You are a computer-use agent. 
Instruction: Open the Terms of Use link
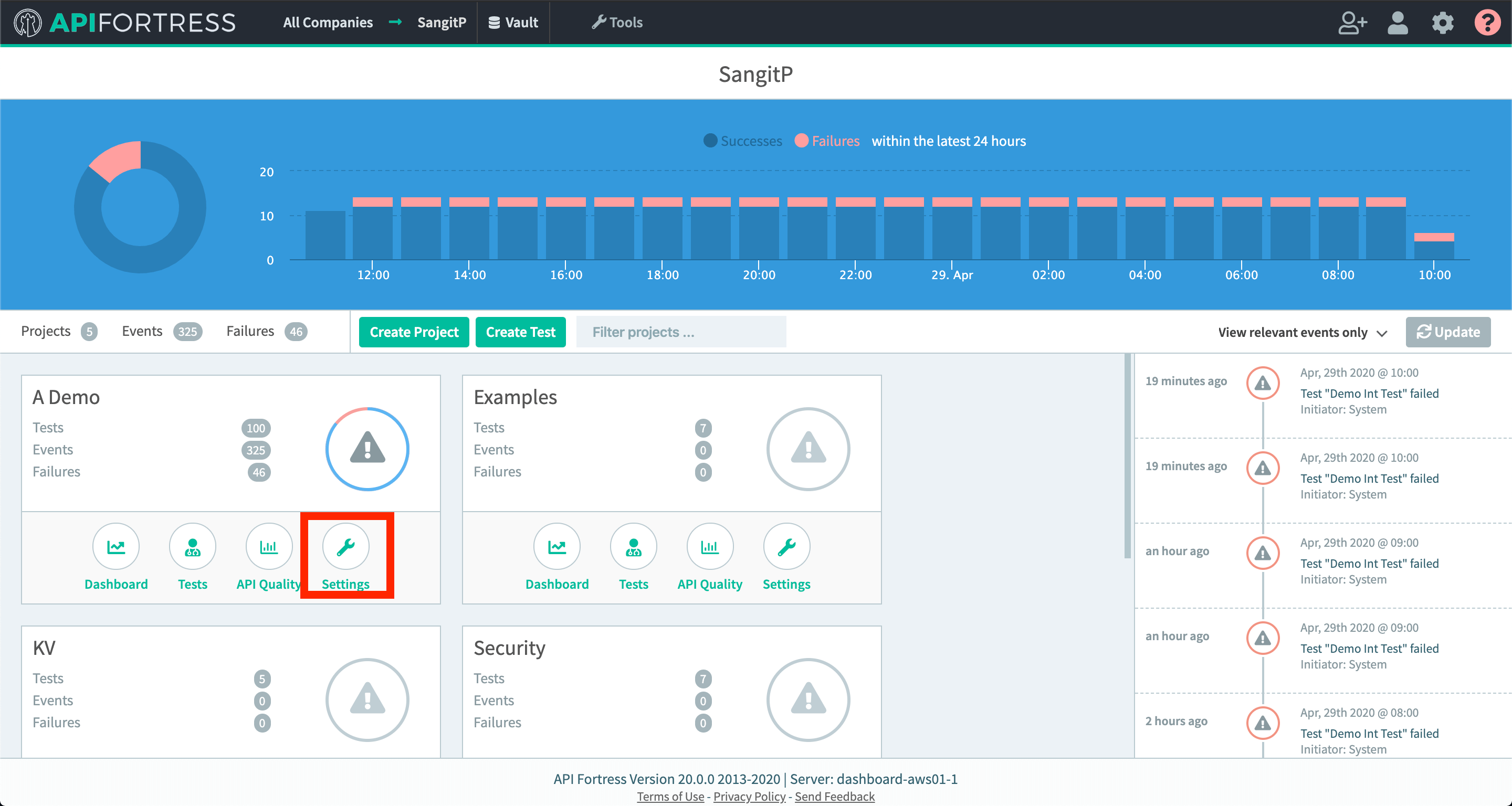point(670,796)
